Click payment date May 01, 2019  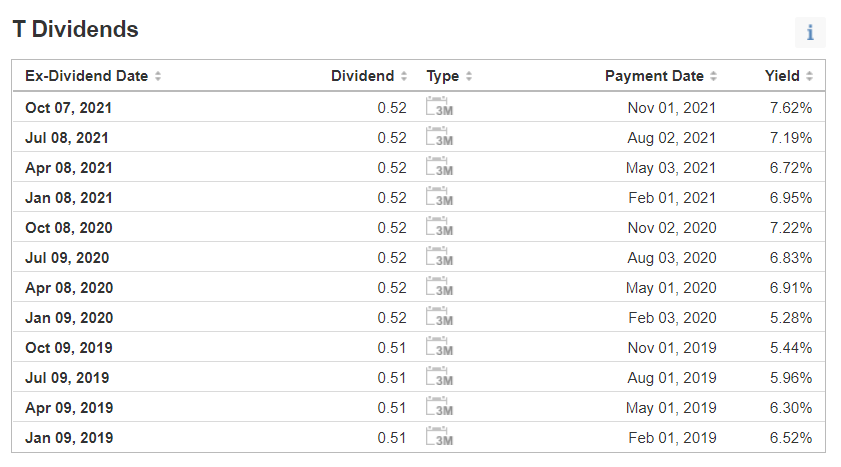[671, 408]
